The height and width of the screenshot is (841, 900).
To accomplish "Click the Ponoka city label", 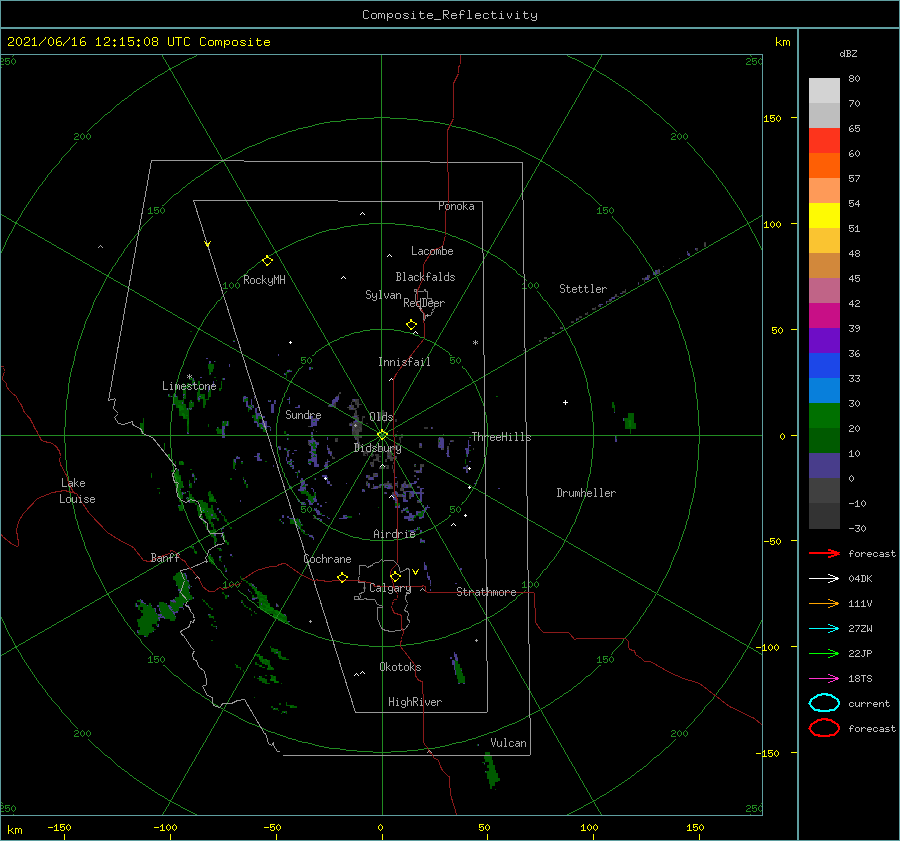I will point(456,206).
